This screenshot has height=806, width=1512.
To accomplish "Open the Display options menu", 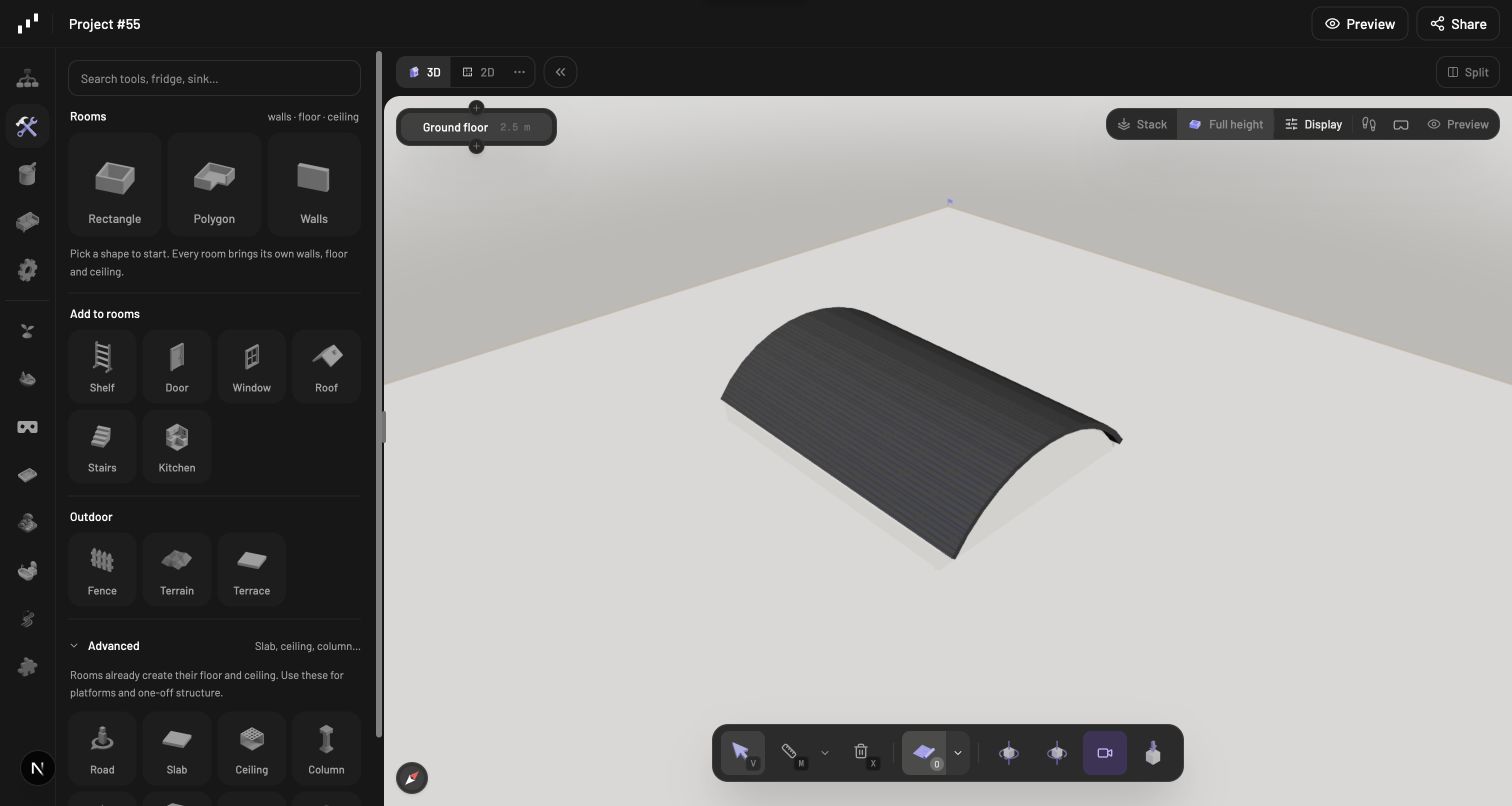I will 1314,125.
